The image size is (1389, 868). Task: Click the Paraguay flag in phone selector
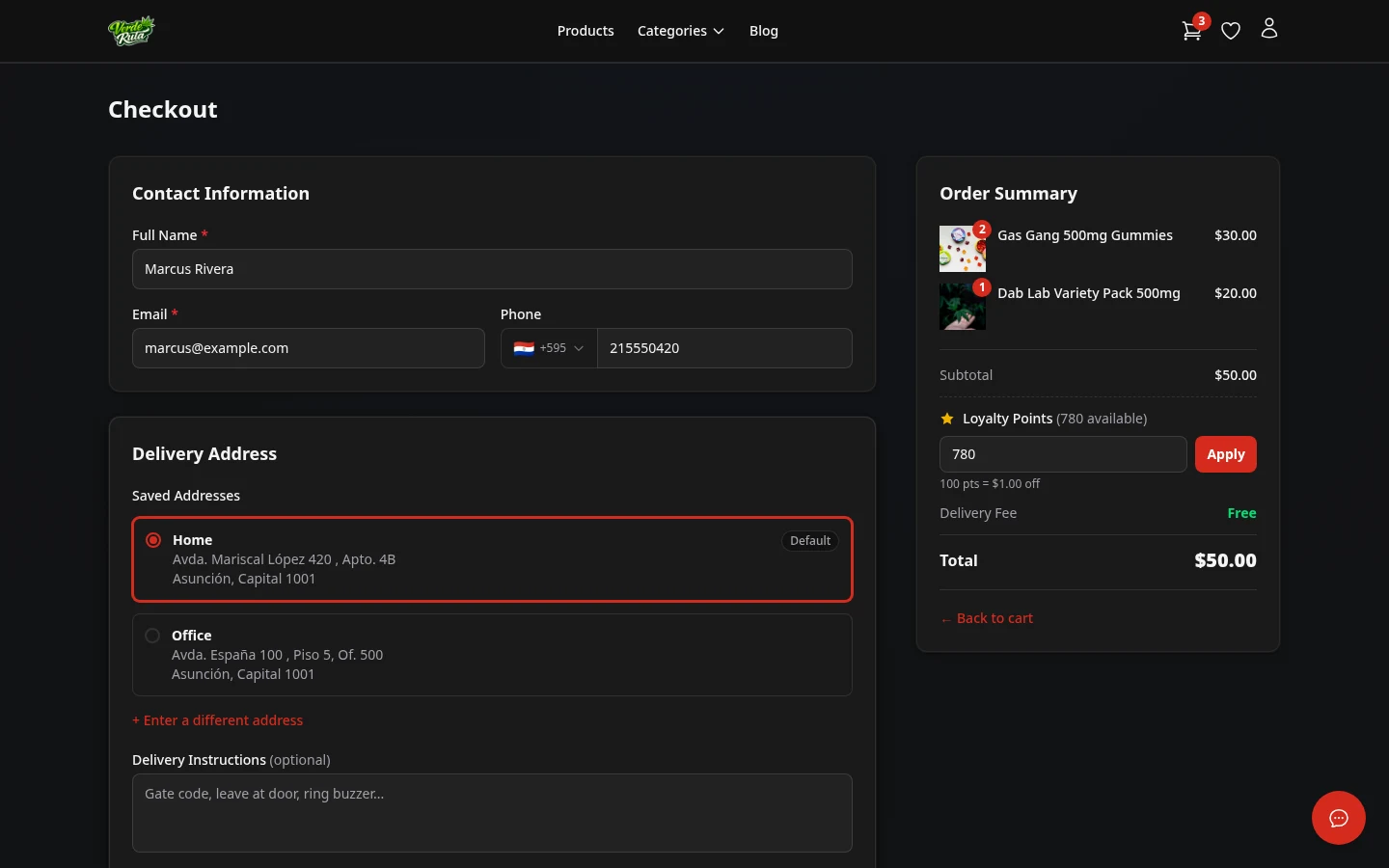(524, 348)
